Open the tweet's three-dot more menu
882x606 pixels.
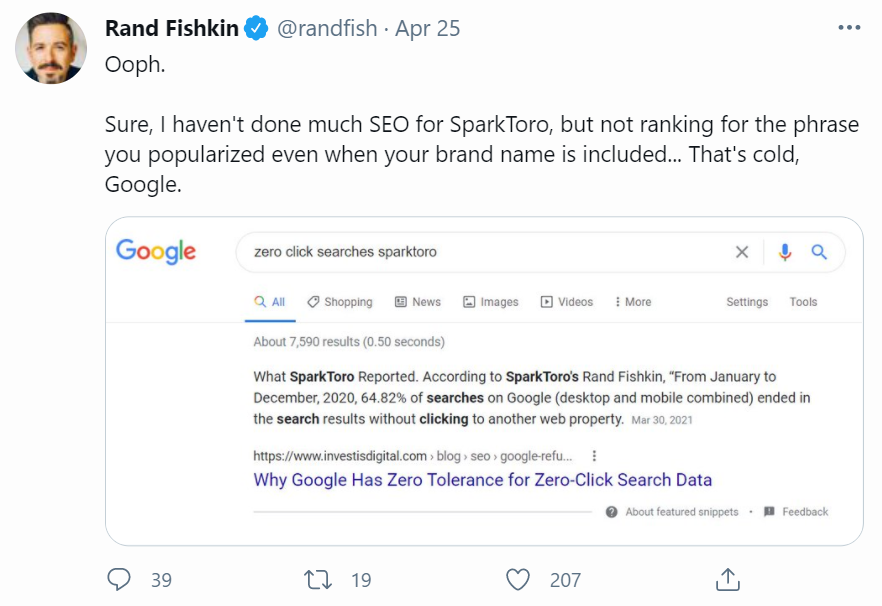[x=848, y=28]
